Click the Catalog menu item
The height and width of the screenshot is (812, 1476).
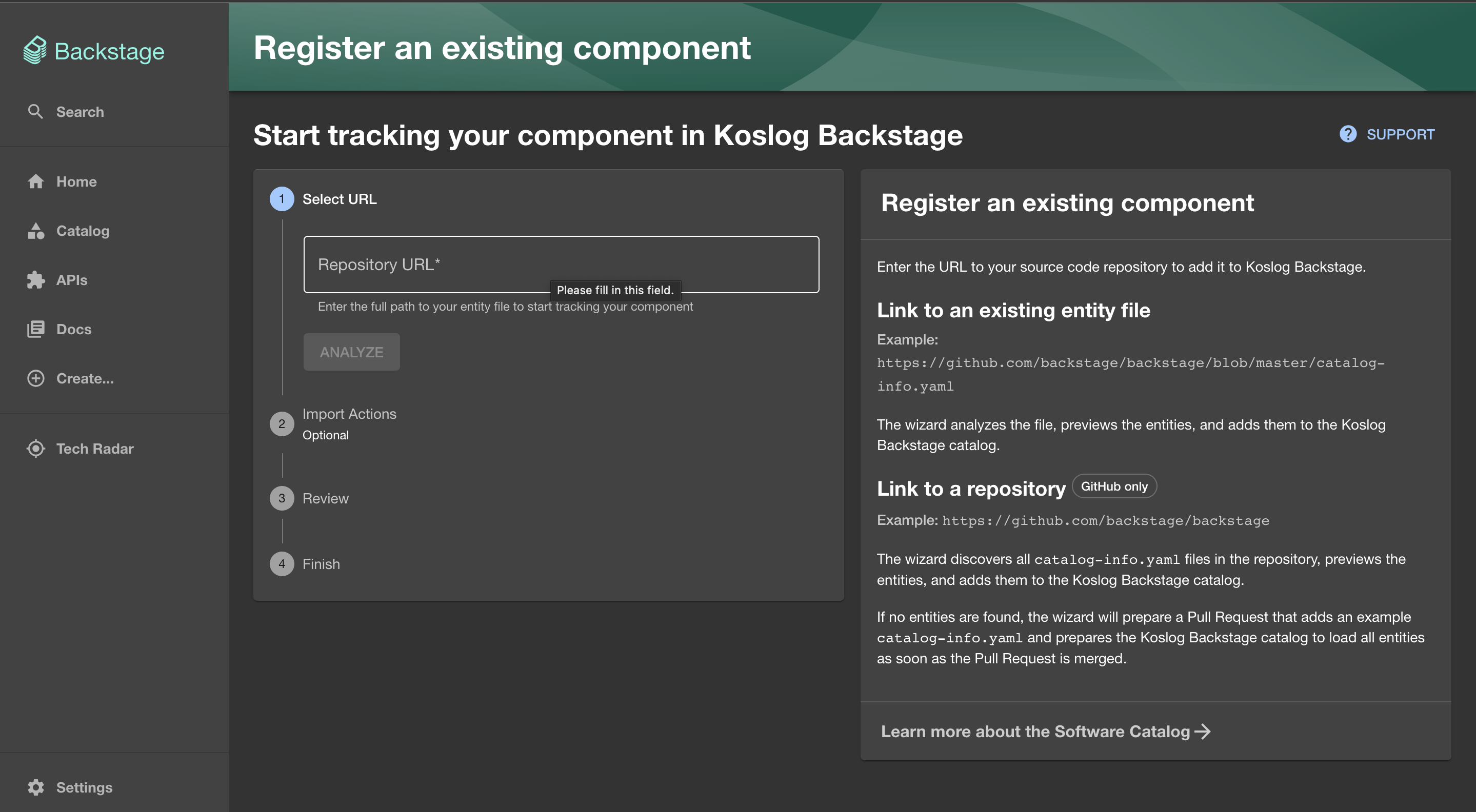(x=83, y=230)
